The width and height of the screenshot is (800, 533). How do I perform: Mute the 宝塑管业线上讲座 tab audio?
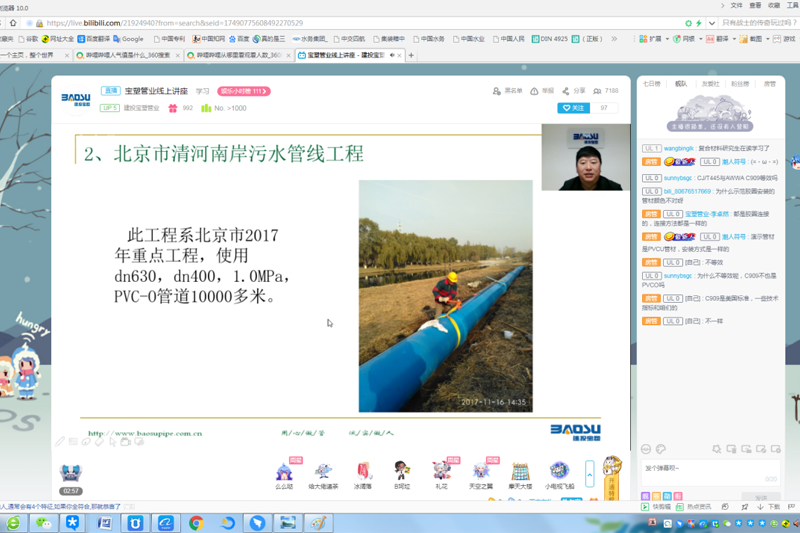[392, 55]
